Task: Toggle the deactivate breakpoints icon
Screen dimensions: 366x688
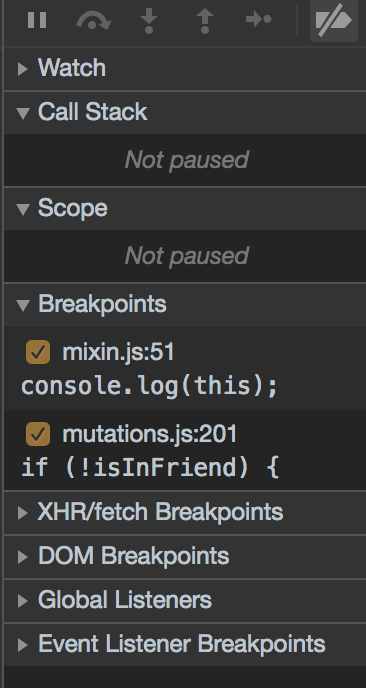Action: [334, 21]
